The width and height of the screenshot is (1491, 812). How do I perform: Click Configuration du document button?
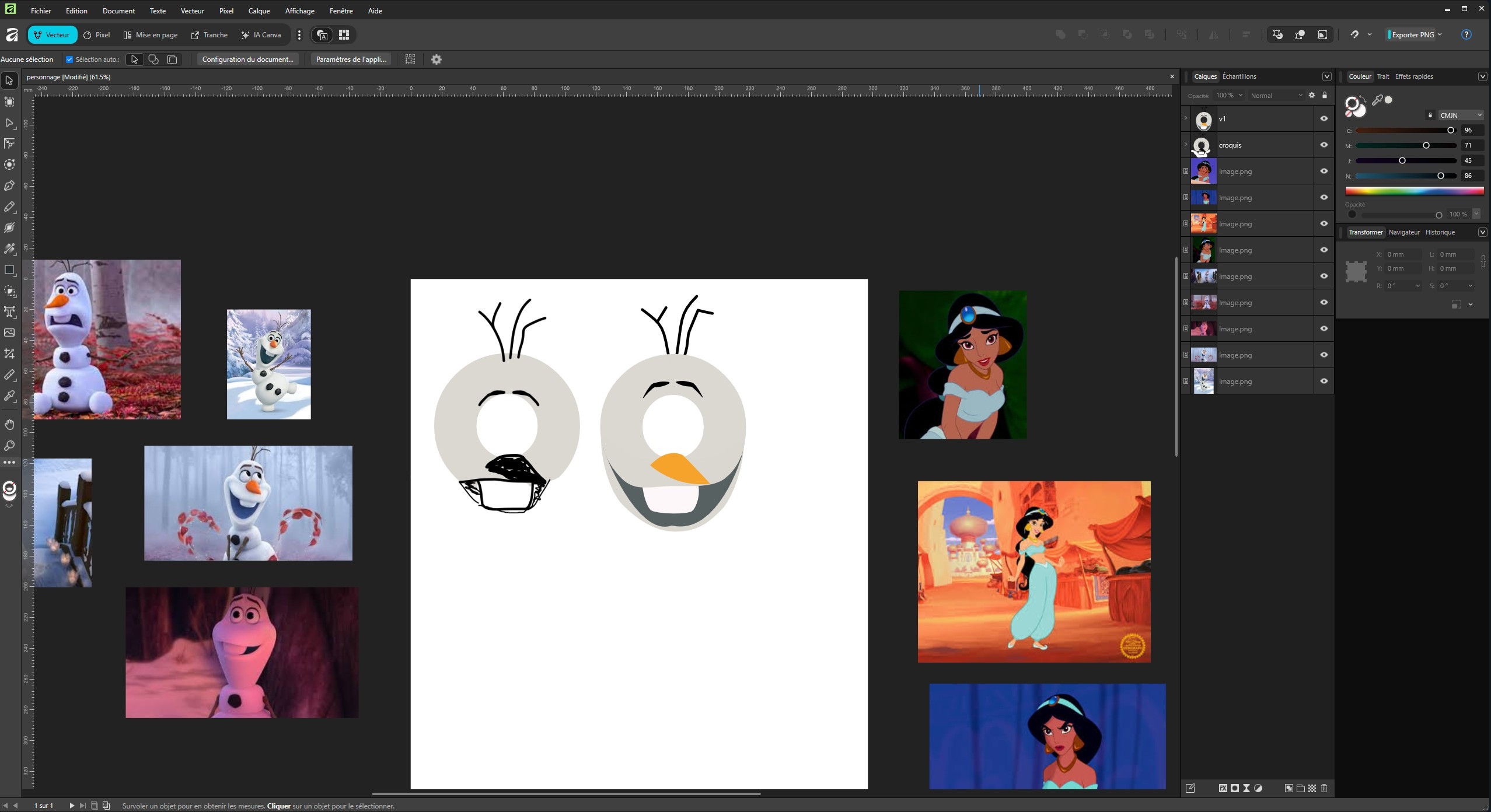(247, 59)
